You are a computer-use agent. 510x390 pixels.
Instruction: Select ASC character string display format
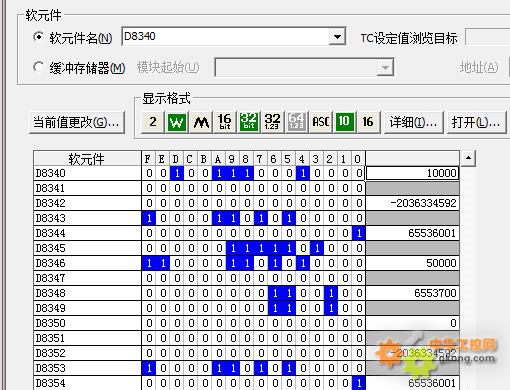pos(321,122)
